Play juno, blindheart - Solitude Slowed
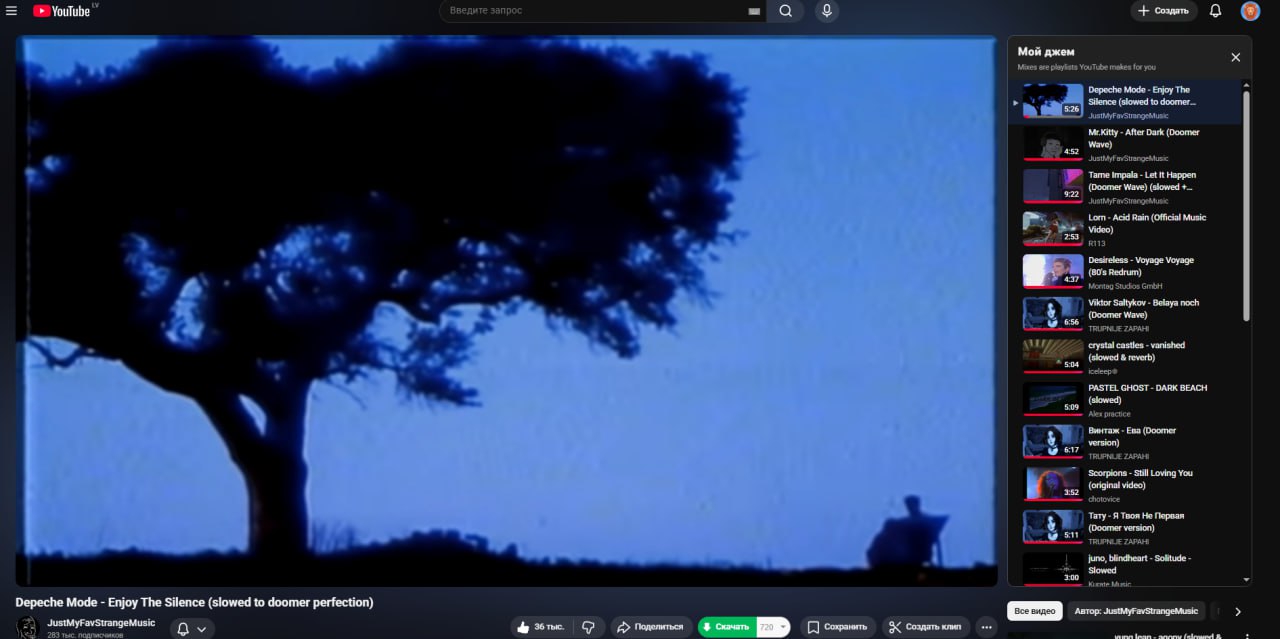The image size is (1280, 639). click(1139, 564)
